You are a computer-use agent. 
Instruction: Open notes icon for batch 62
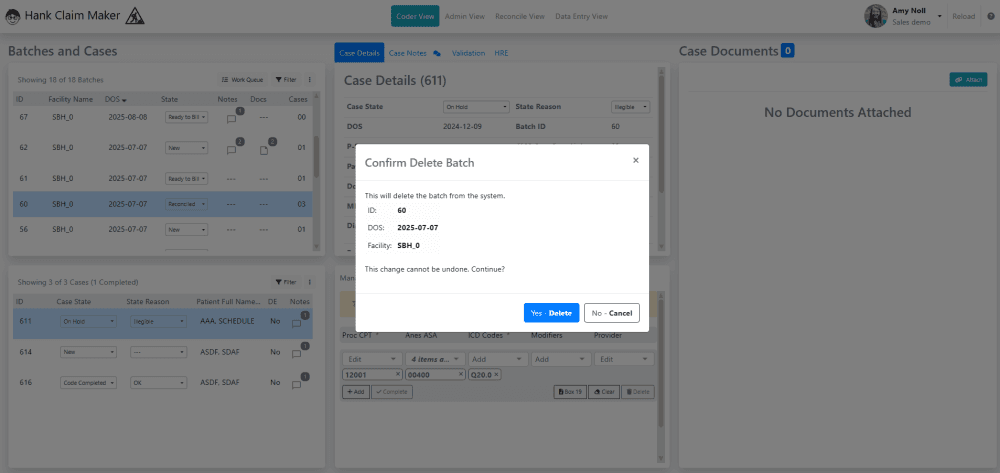click(x=233, y=148)
